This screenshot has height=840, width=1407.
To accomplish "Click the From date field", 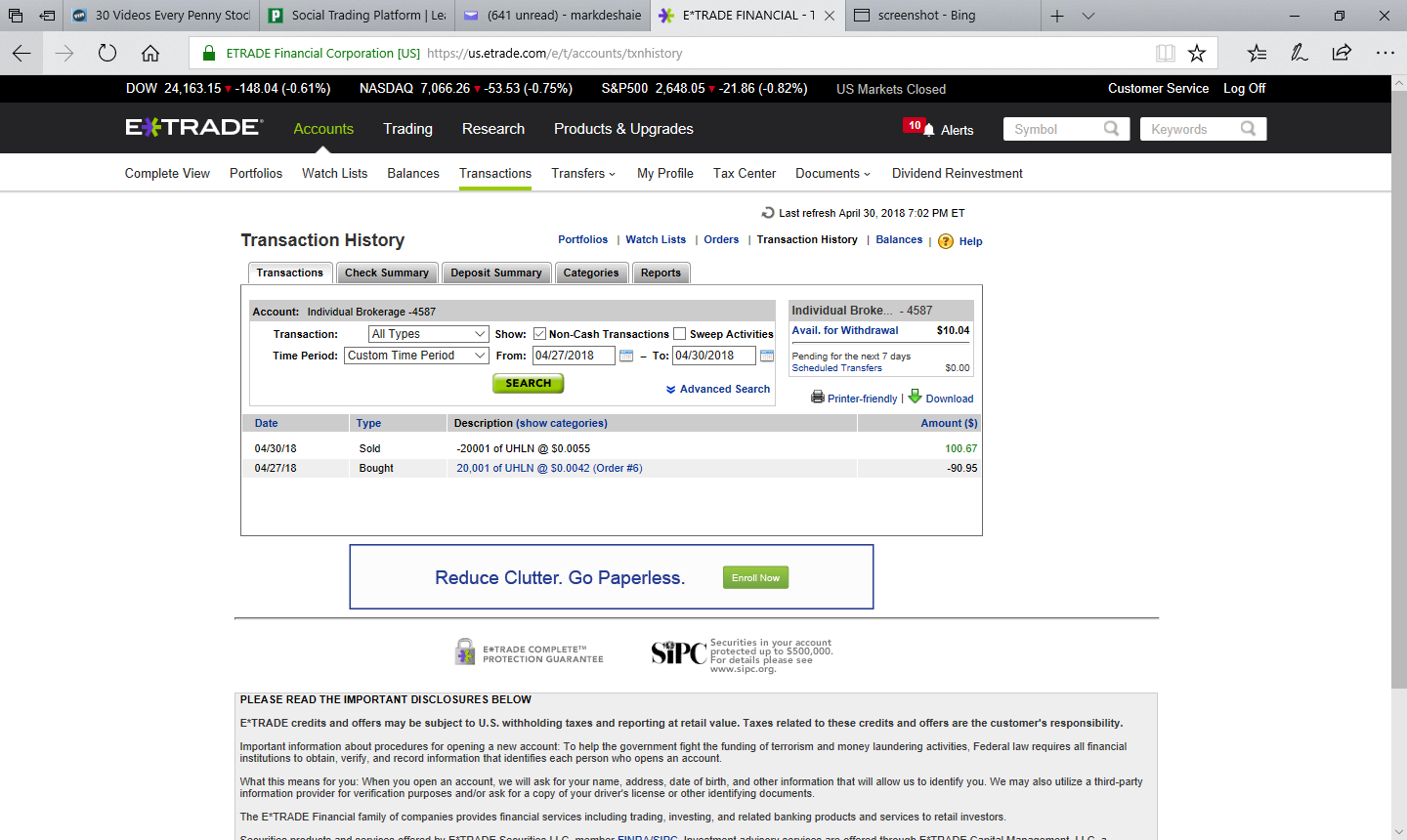I will click(574, 356).
